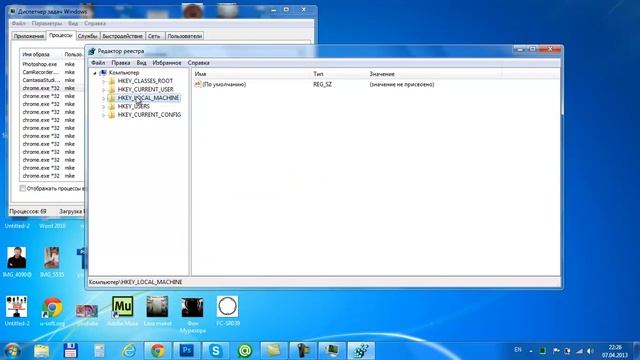
Task: Switch to Photoshop in the taskbar
Action: (x=187, y=351)
